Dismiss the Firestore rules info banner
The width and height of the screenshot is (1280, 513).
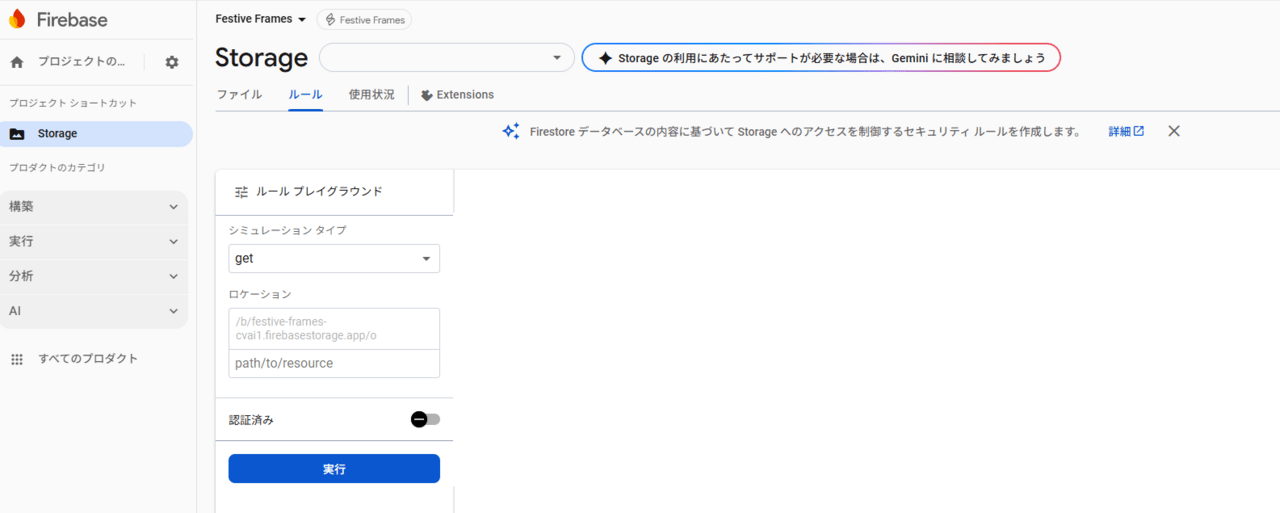(1174, 131)
